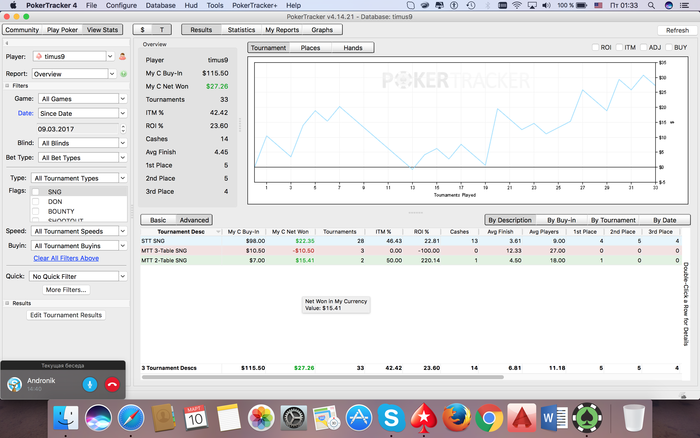Check the SNG flag checkbox

coord(36,192)
